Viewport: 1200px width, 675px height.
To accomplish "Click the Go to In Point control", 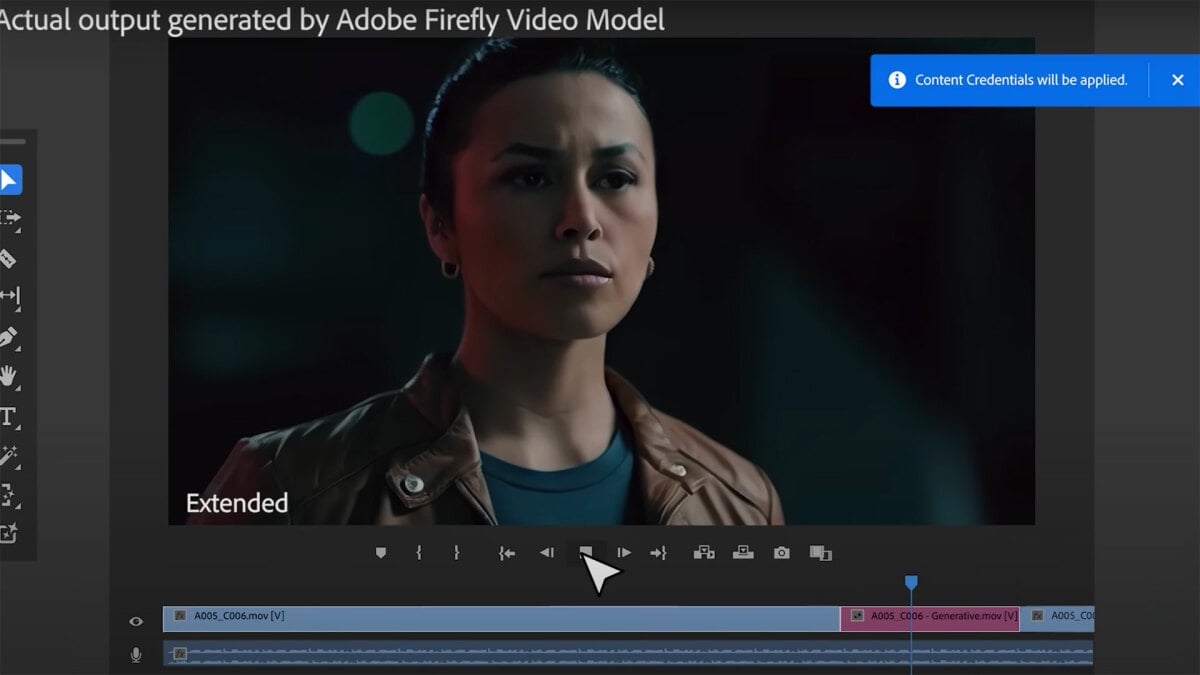I will point(506,551).
